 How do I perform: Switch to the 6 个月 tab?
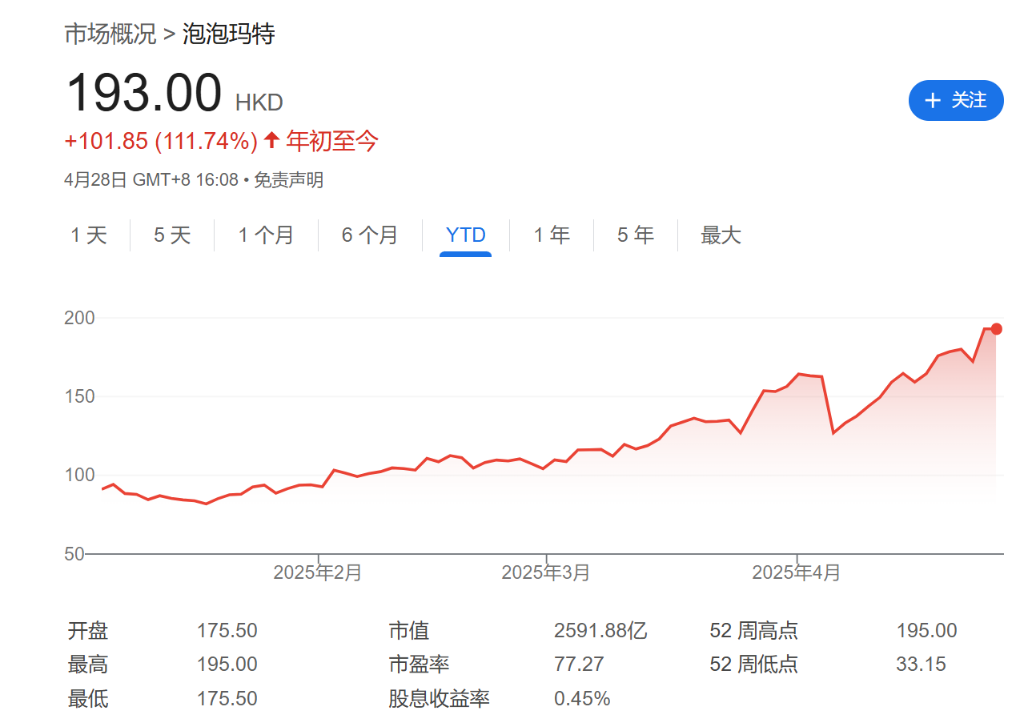coord(370,235)
